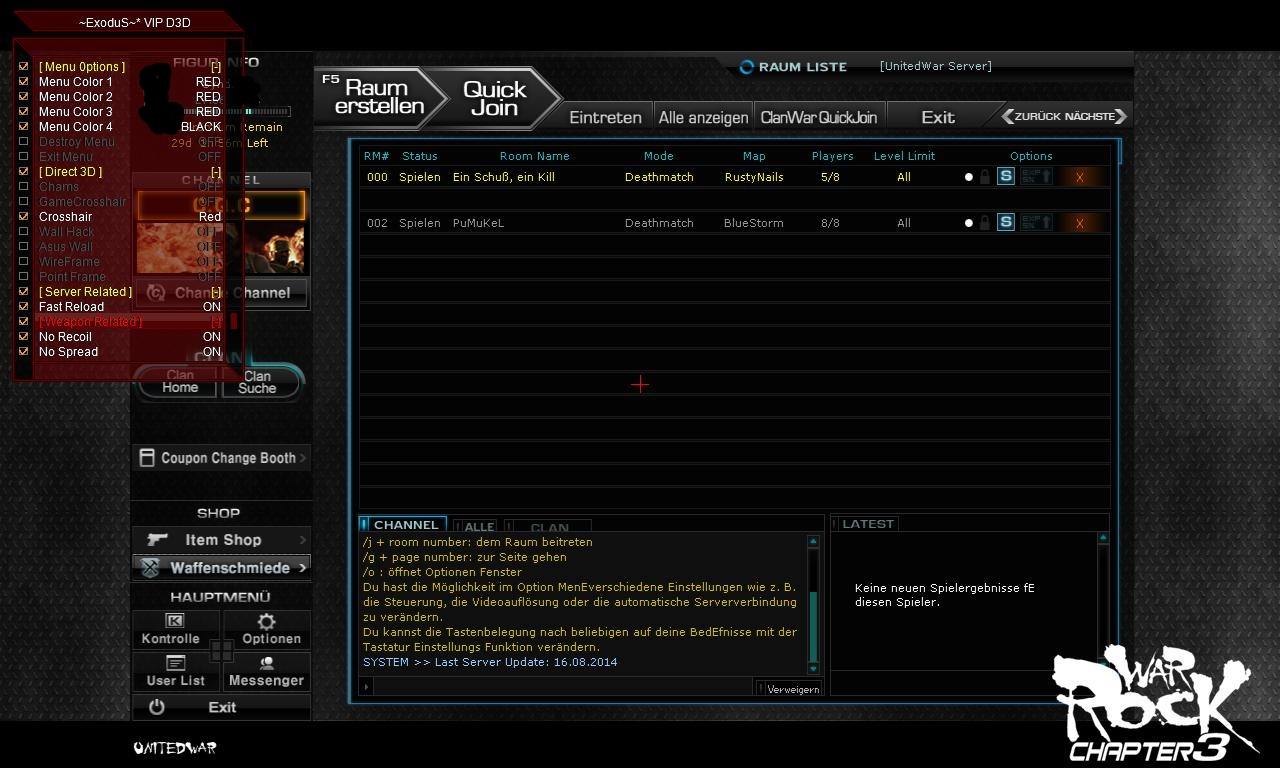The height and width of the screenshot is (768, 1280).
Task: Collapse the Weapon Related section
Action: click(216, 322)
